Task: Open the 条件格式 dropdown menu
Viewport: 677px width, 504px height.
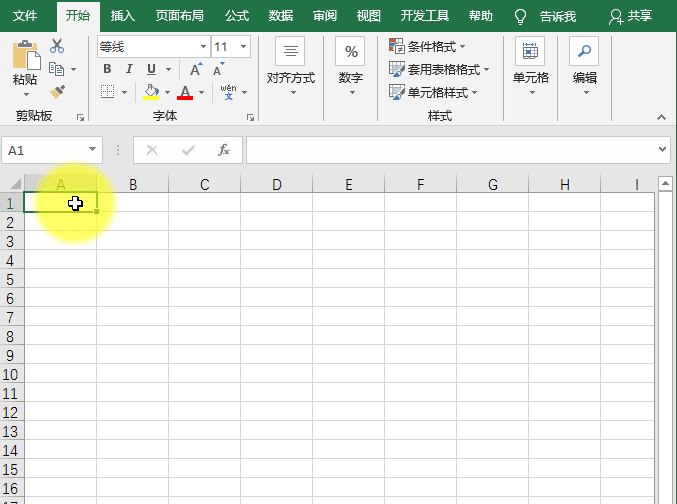Action: point(427,47)
